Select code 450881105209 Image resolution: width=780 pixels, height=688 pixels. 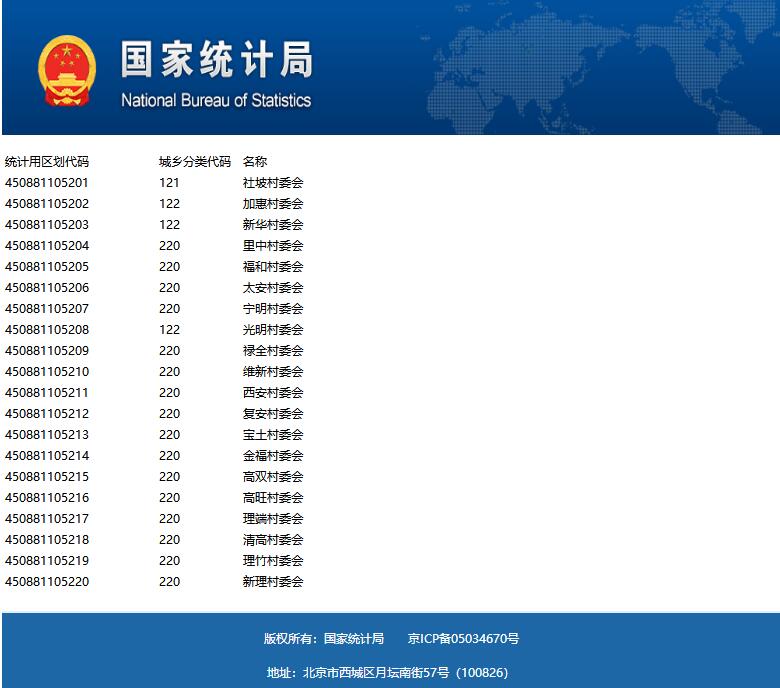[x=47, y=351]
